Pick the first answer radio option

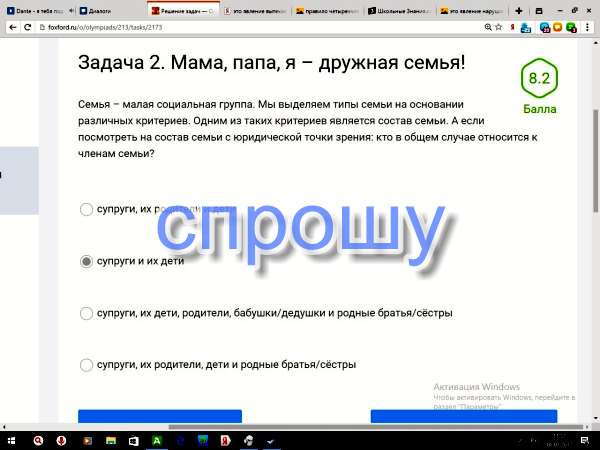(x=87, y=209)
